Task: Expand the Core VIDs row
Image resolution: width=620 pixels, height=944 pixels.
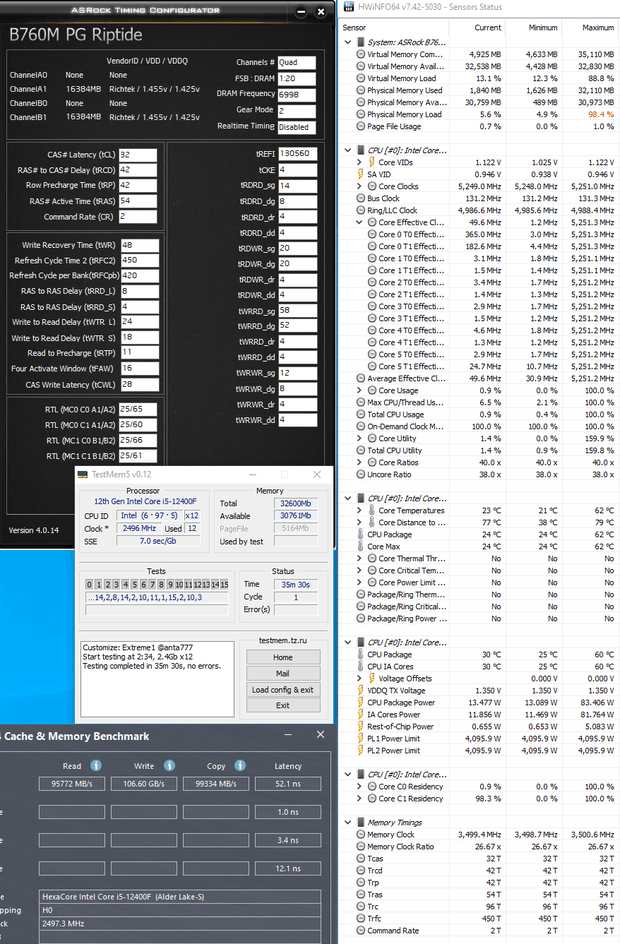Action: click(359, 162)
